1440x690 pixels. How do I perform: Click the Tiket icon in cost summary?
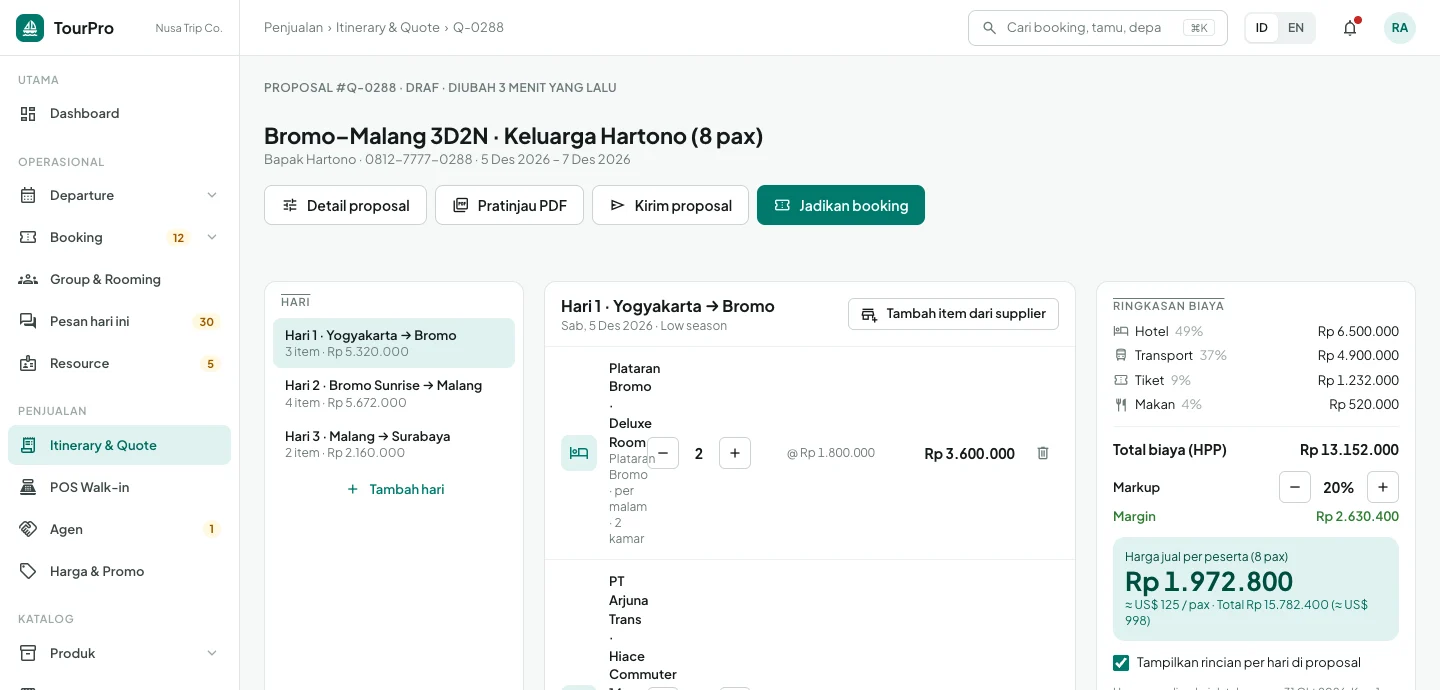[1121, 380]
